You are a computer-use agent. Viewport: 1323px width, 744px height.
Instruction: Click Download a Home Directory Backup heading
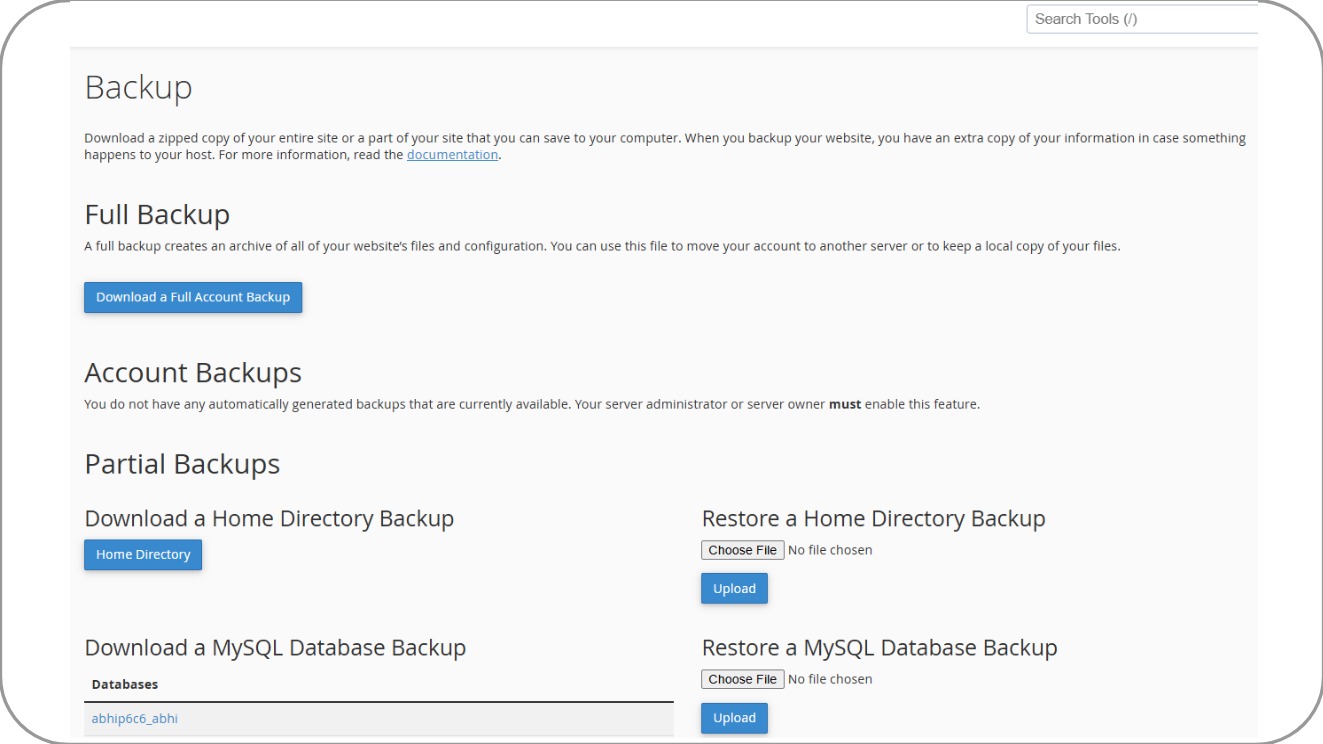(x=269, y=518)
